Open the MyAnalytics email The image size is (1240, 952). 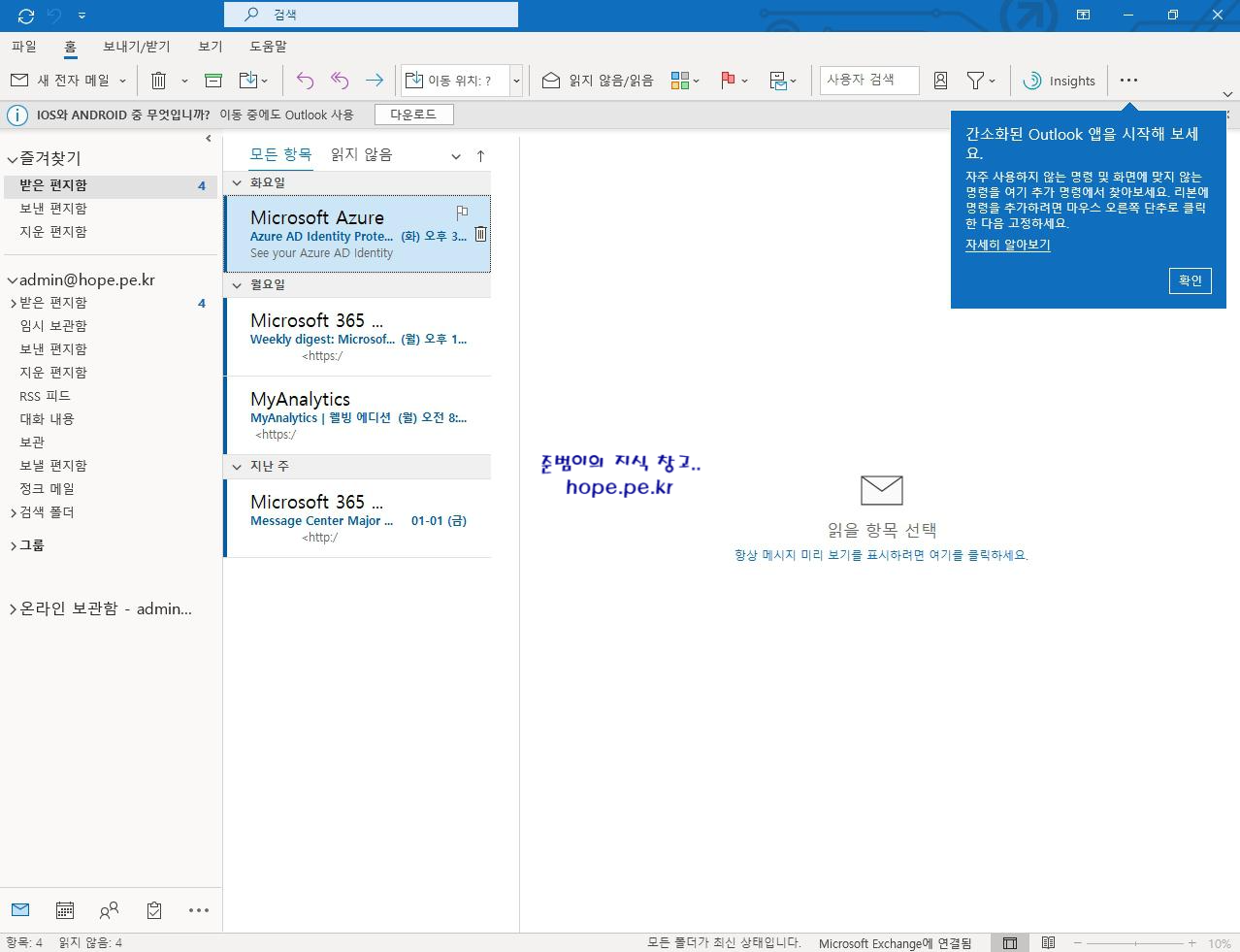[x=358, y=415]
